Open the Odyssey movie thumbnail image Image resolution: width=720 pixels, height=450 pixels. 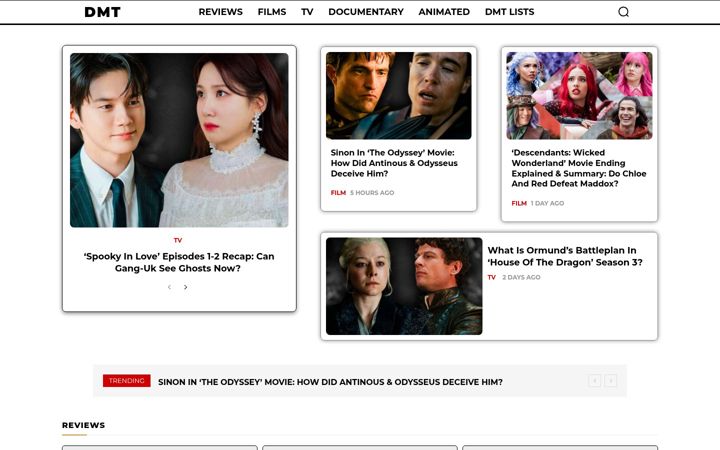(x=399, y=96)
